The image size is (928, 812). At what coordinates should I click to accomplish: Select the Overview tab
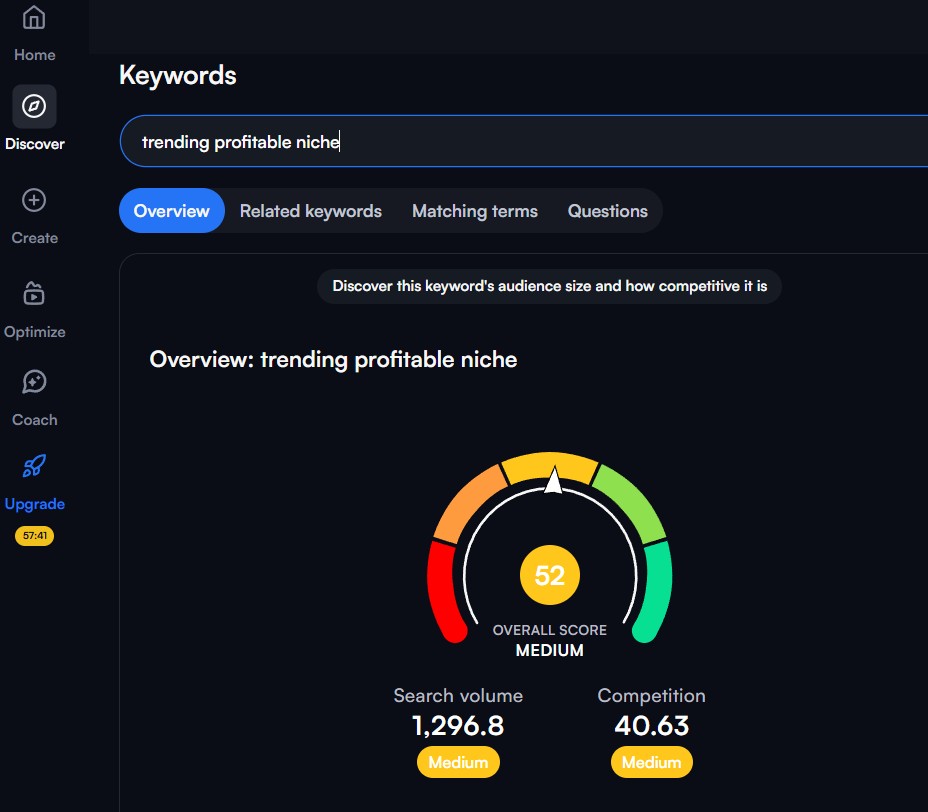pos(172,211)
